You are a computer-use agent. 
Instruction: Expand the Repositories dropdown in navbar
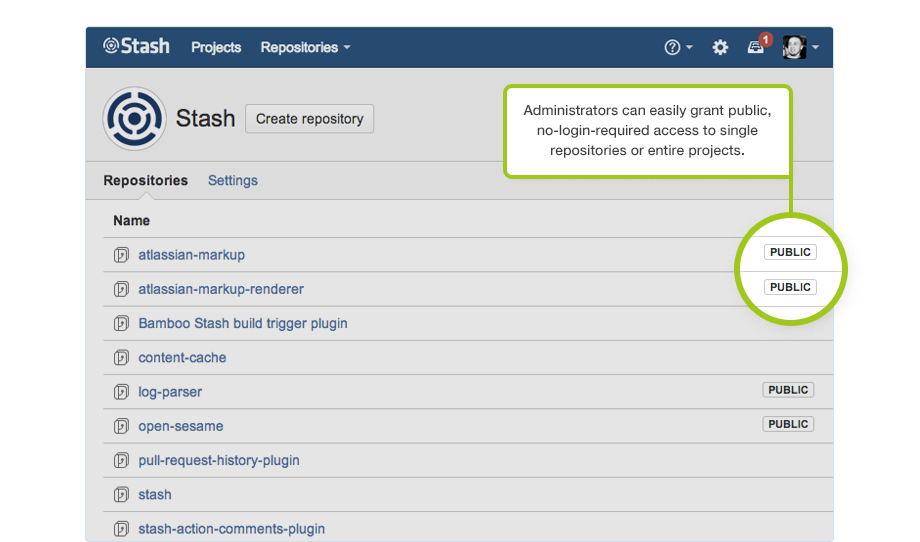click(x=305, y=47)
